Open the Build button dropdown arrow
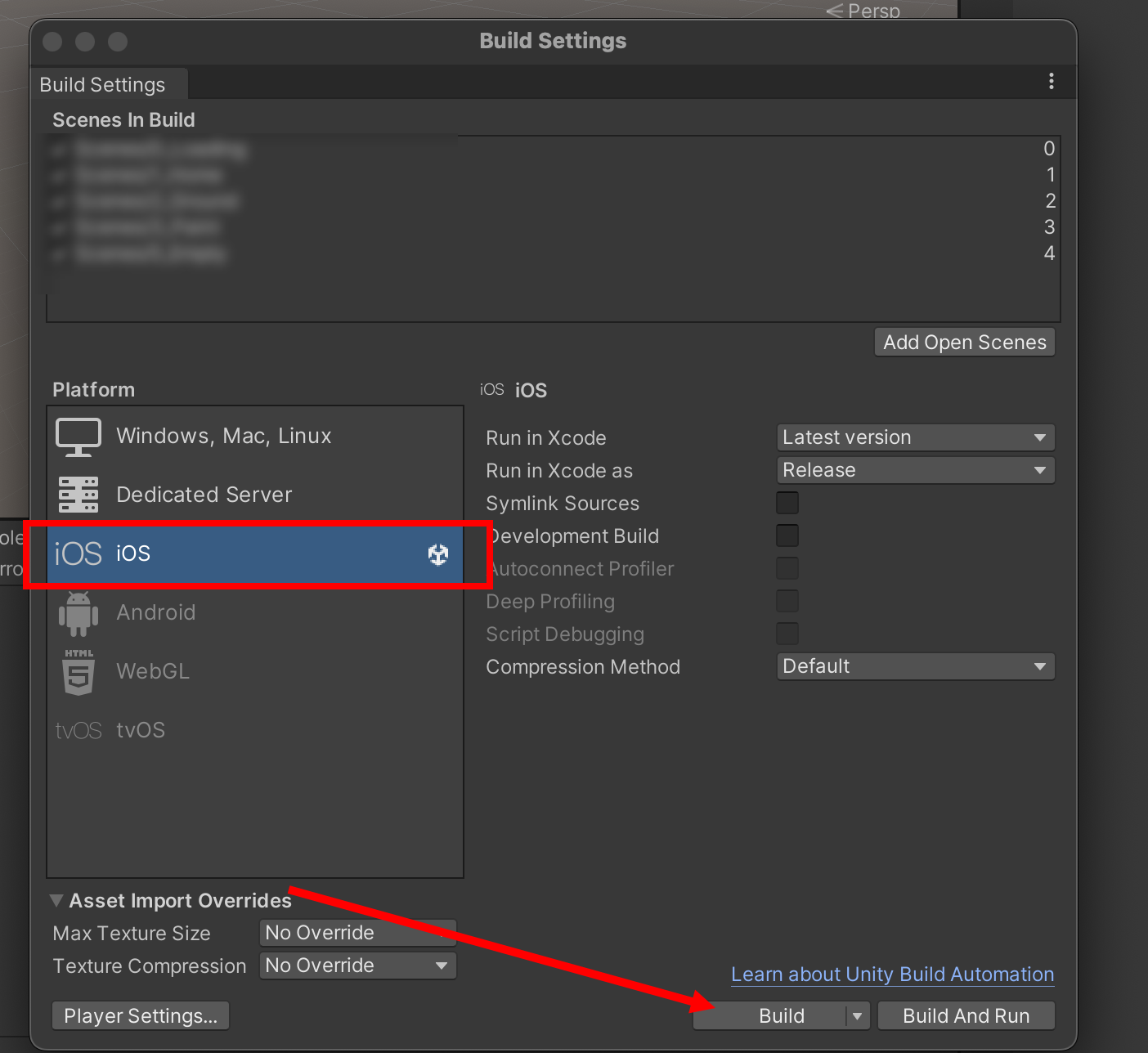This screenshot has width=1148, height=1053. (x=857, y=1016)
